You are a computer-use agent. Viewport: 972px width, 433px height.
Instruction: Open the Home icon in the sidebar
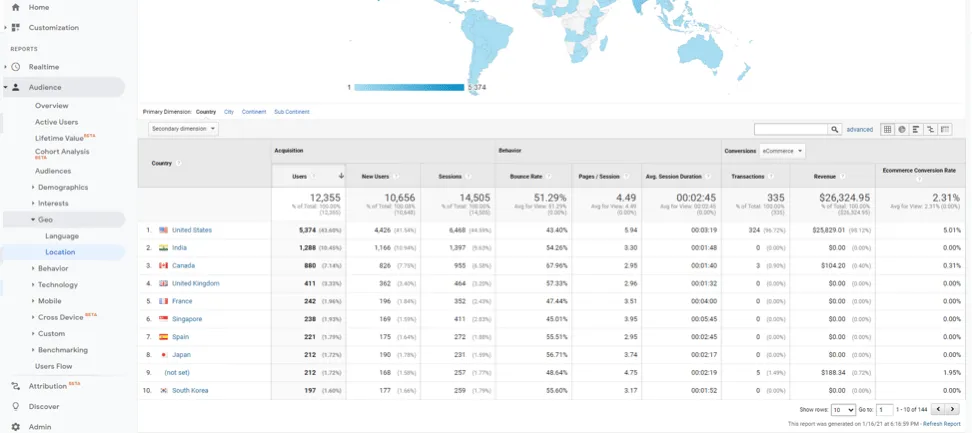pos(15,7)
